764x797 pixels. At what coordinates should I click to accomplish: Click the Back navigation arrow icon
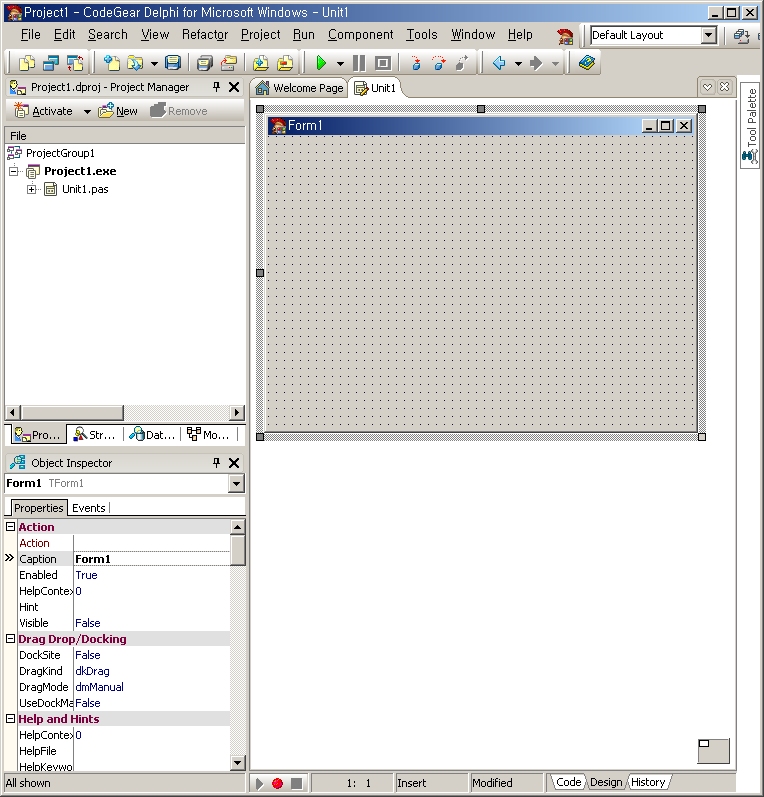[499, 63]
